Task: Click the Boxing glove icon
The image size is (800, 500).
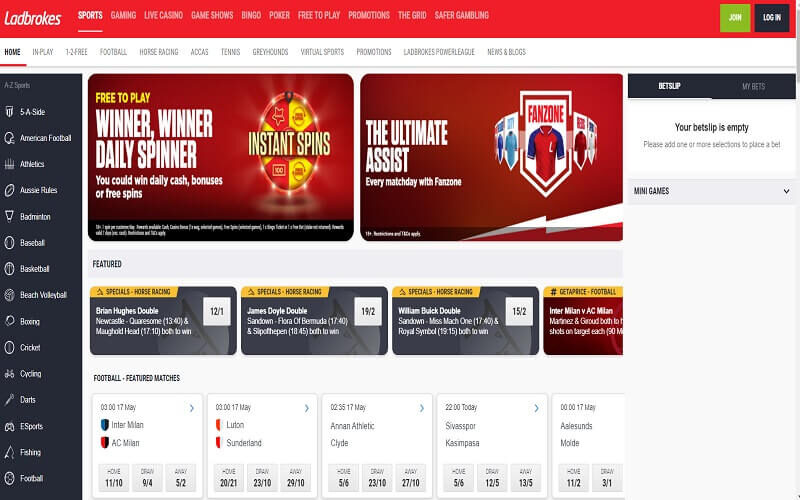Action: (9, 321)
